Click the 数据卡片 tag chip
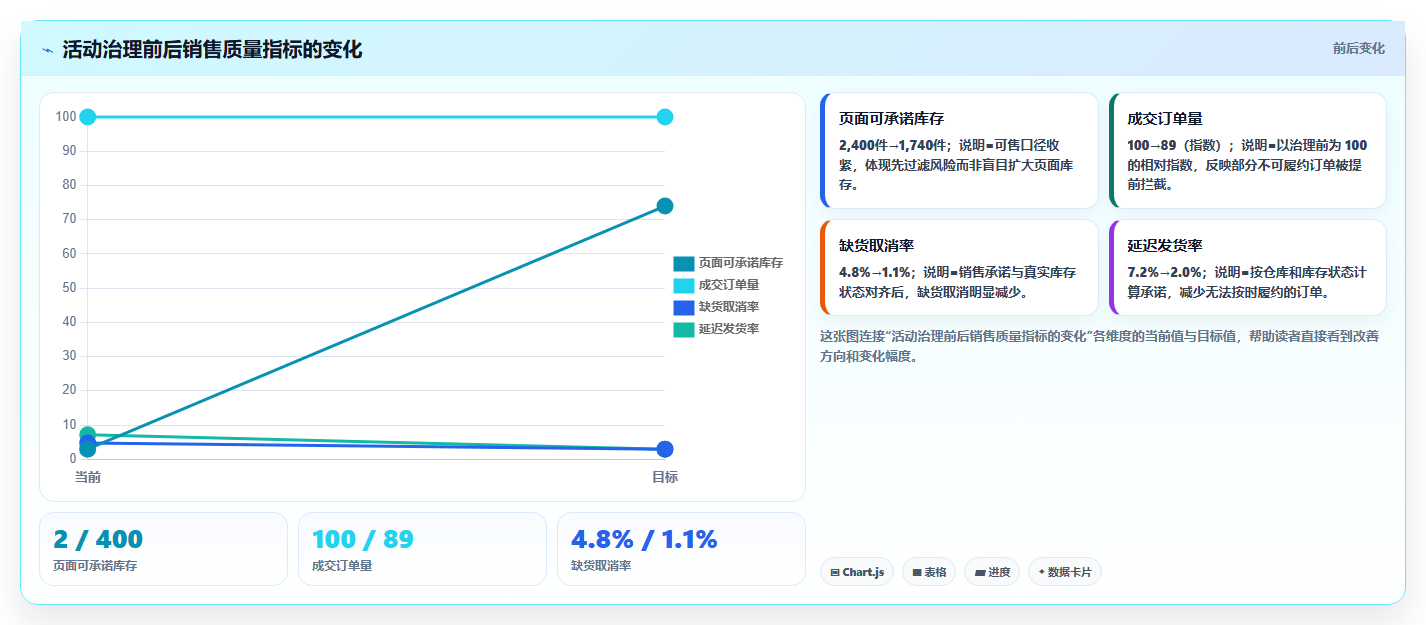 [1065, 572]
